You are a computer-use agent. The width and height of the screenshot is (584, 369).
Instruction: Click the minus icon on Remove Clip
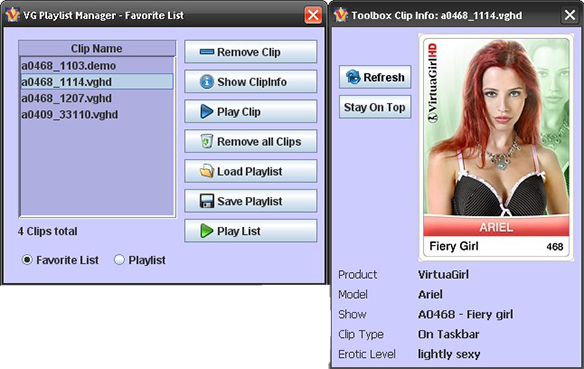(207, 52)
